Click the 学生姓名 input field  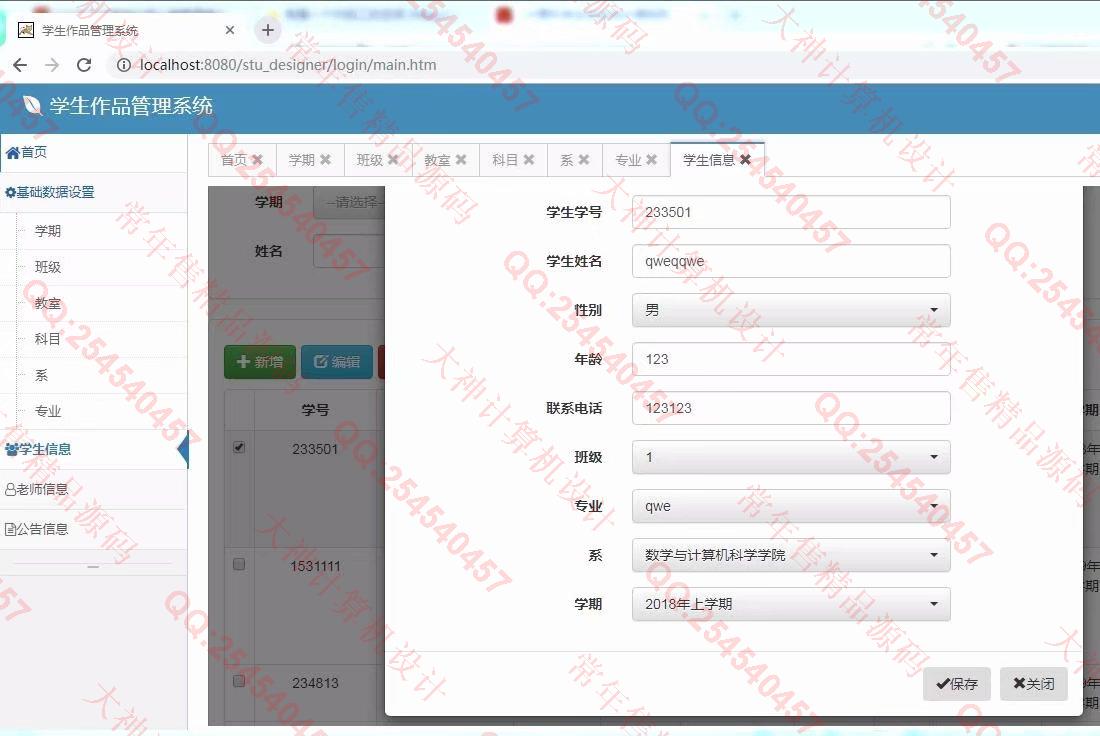pyautogui.click(x=791, y=261)
